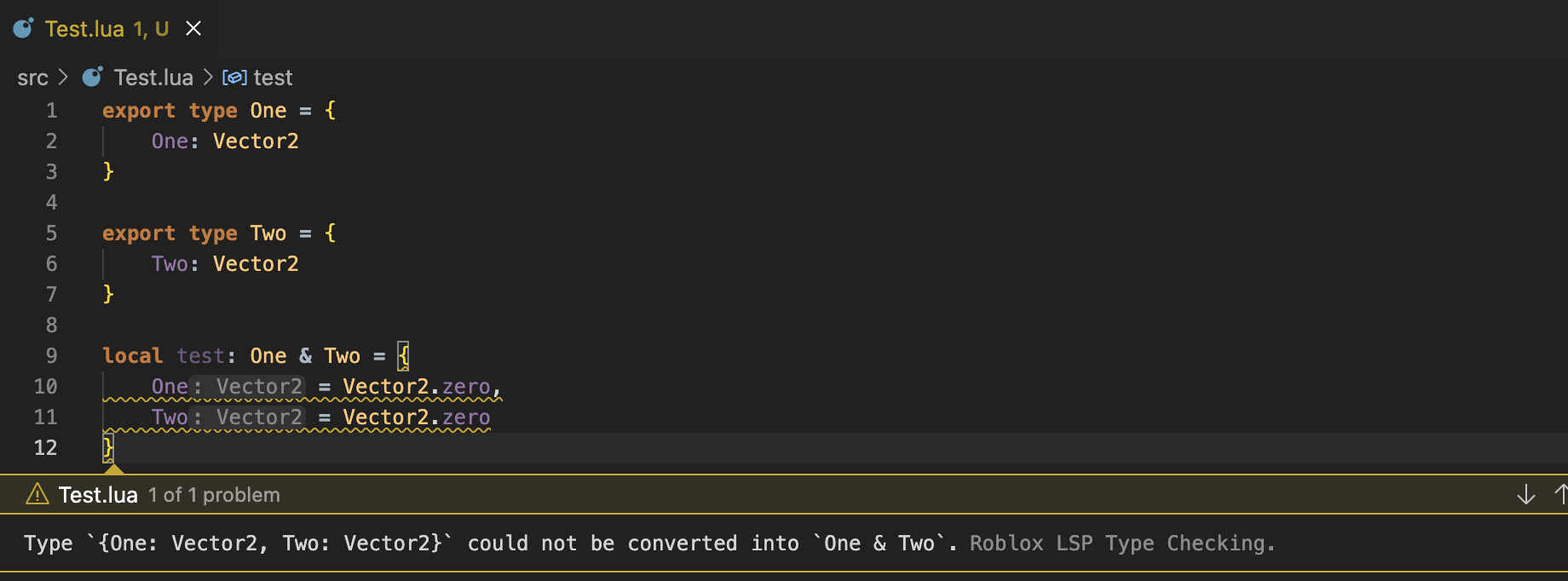1568x581 pixels.
Task: Go to previous problem with the up arrow icon
Action: click(1560, 493)
